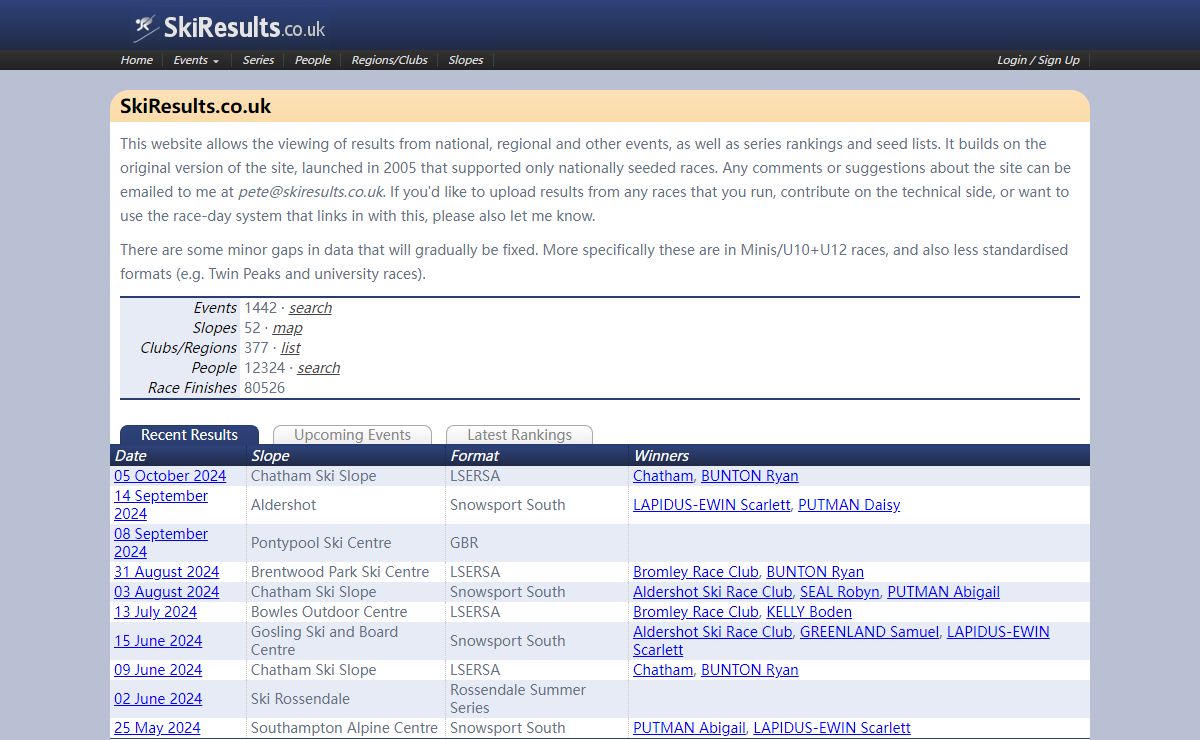
Task: Click the SkiResults.co.uk skier logo
Action: tap(229, 27)
